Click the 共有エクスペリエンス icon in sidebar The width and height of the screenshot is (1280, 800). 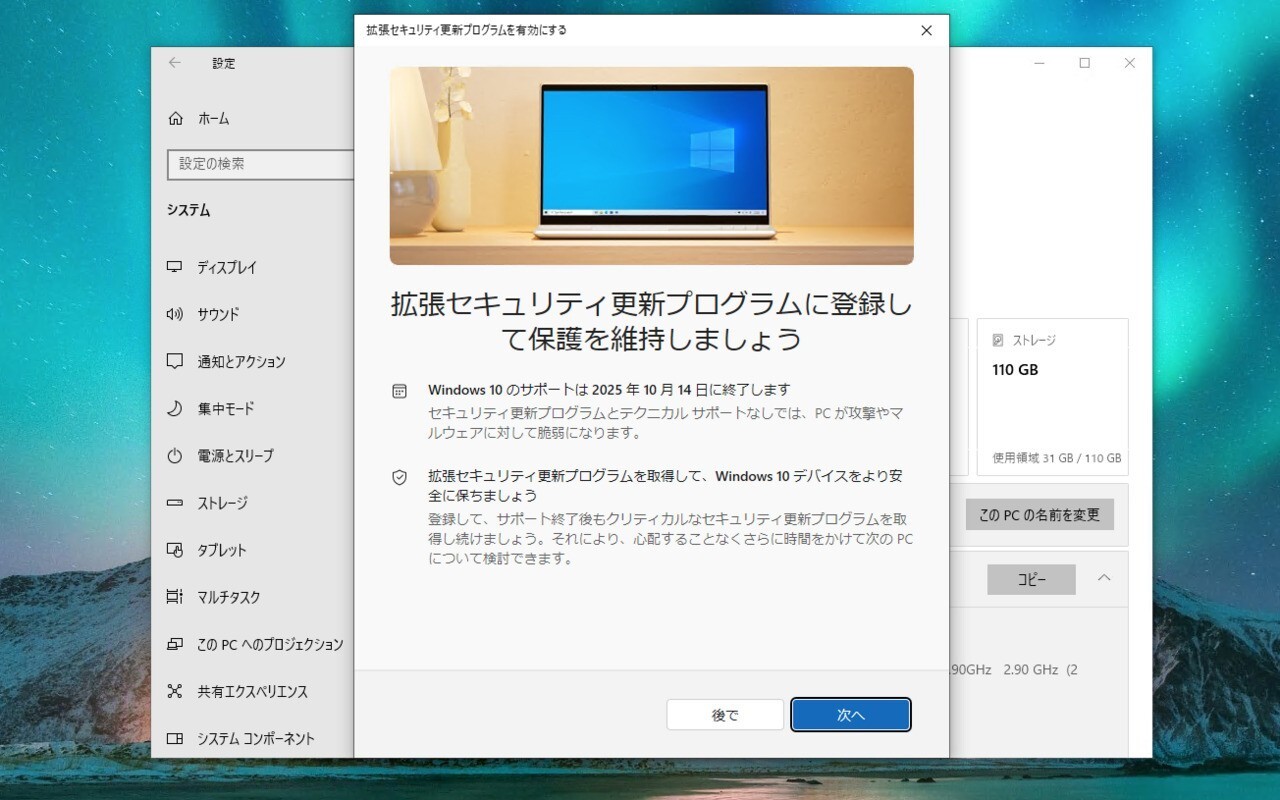175,692
